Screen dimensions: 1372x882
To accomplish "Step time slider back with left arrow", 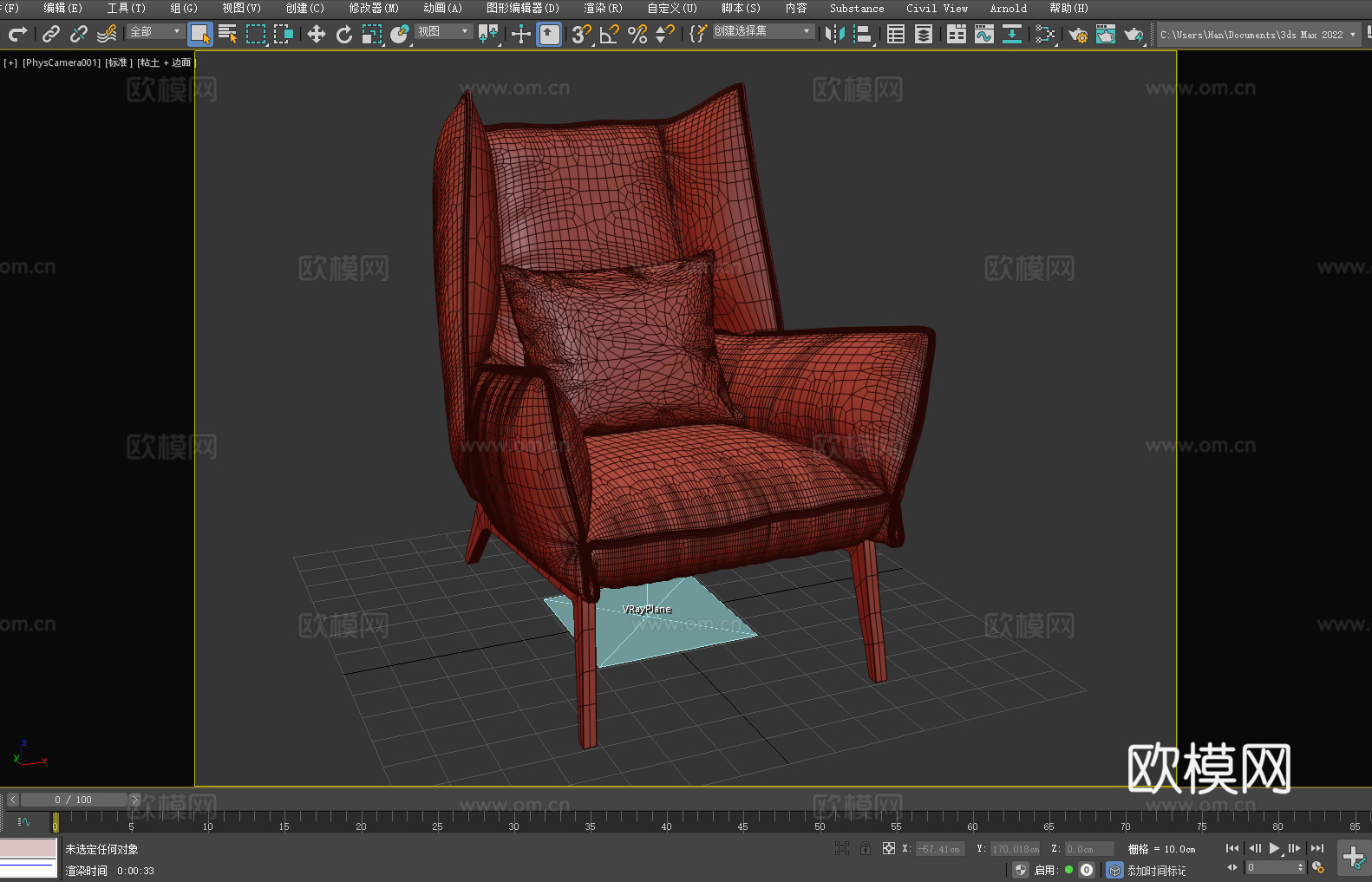I will pyautogui.click(x=13, y=800).
